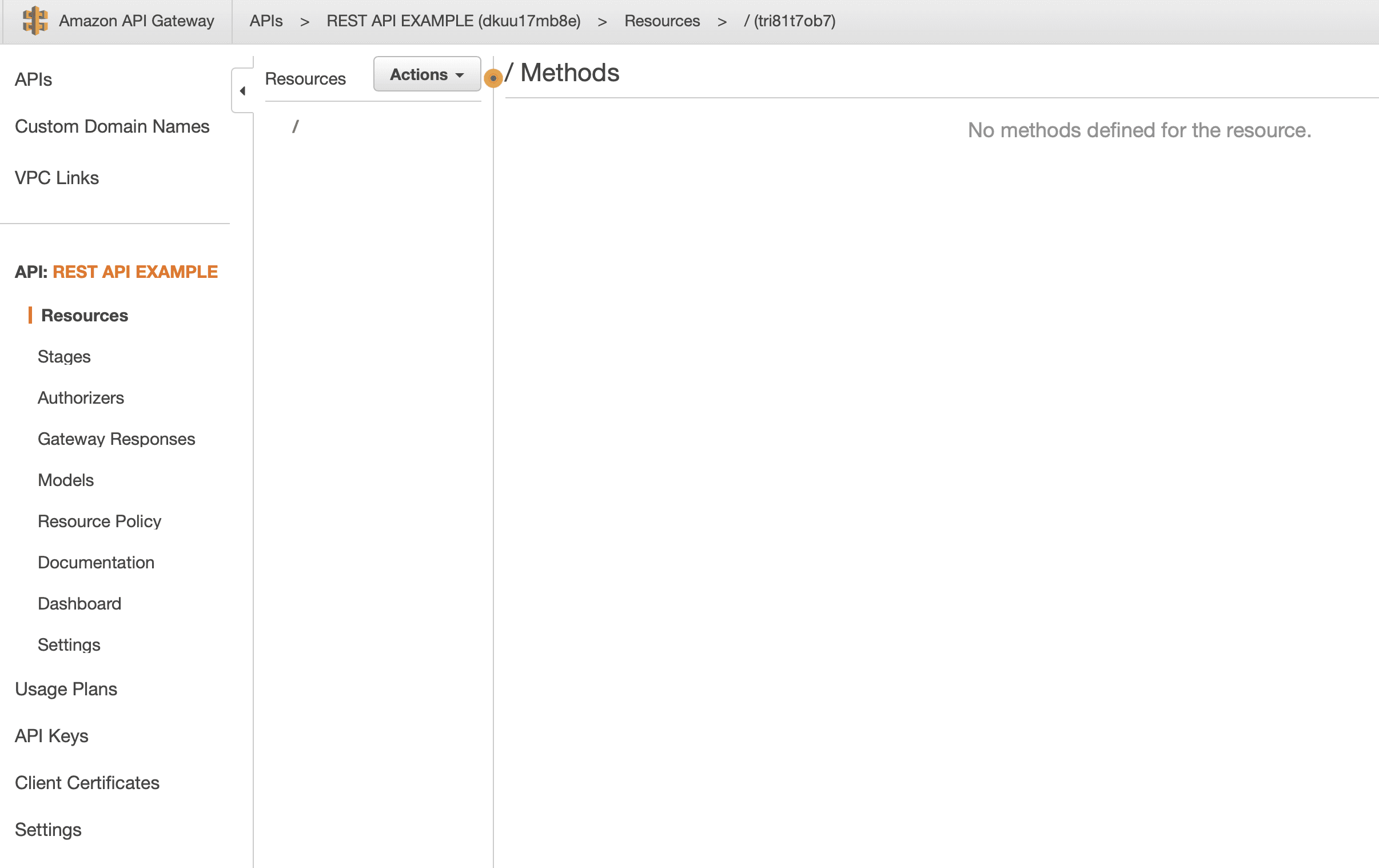Click the Amazon API Gateway logo icon

(x=35, y=21)
